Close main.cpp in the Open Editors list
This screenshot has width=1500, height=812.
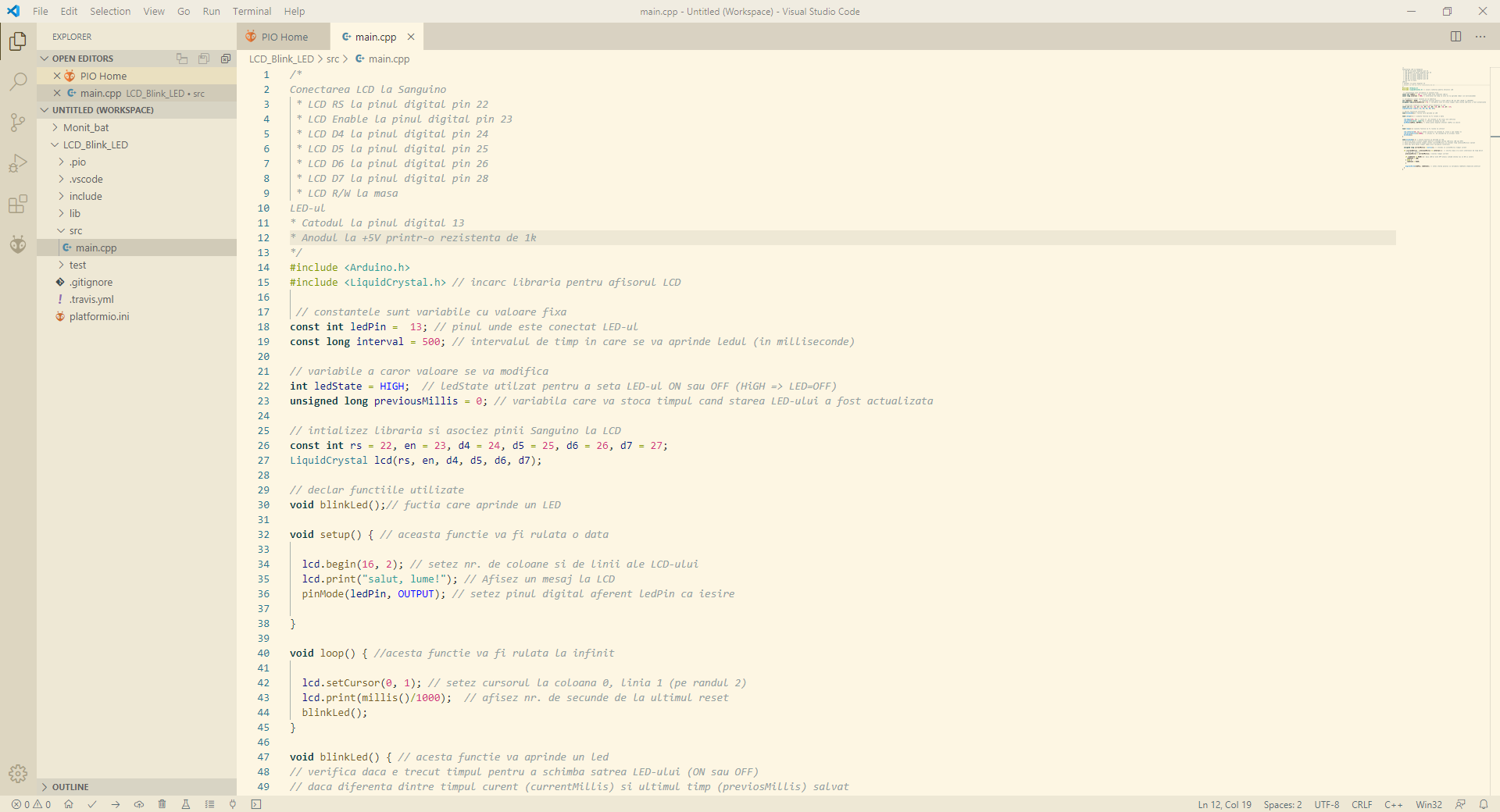57,93
